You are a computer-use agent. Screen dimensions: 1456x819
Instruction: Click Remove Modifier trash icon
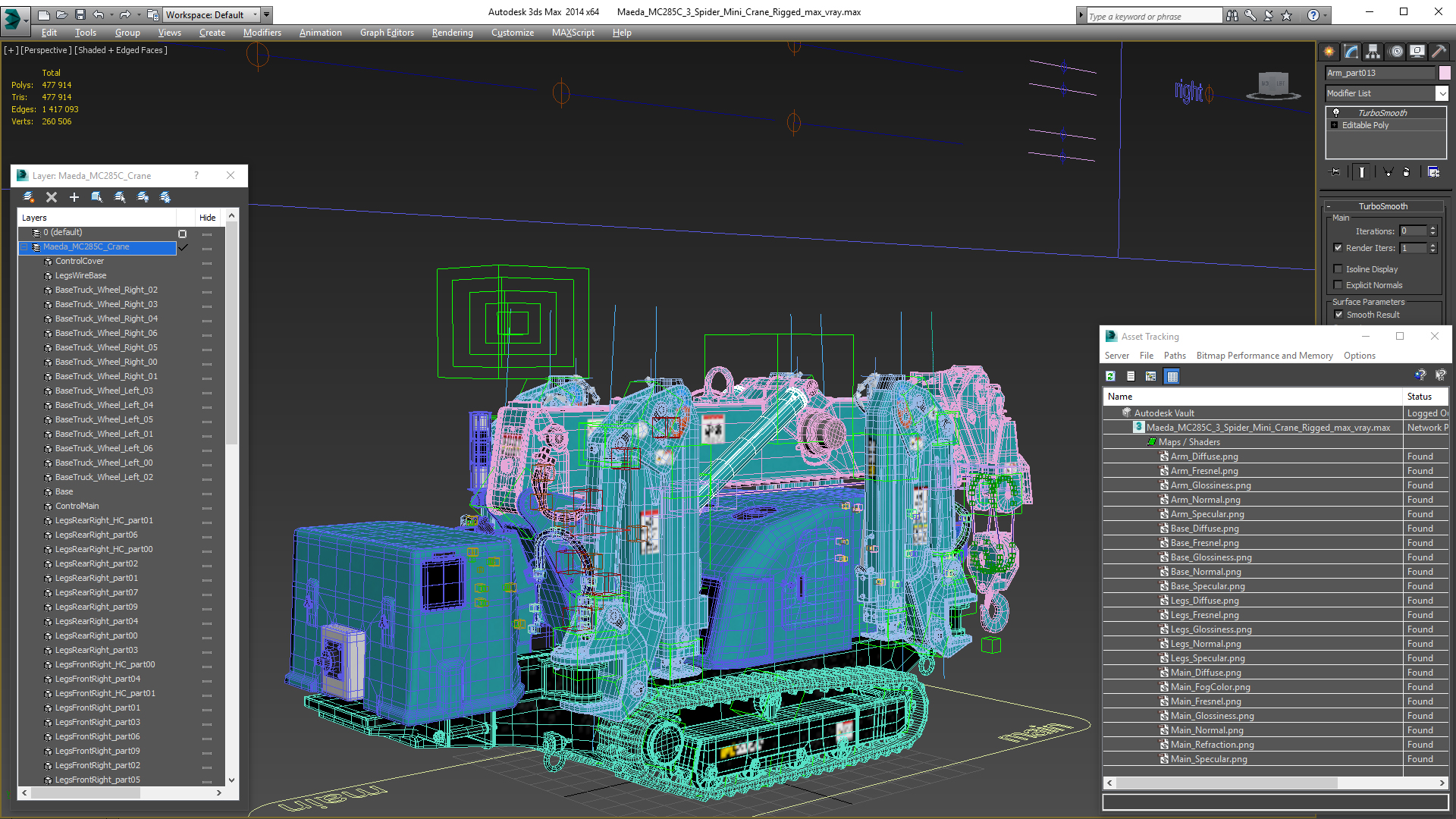coord(1407,172)
